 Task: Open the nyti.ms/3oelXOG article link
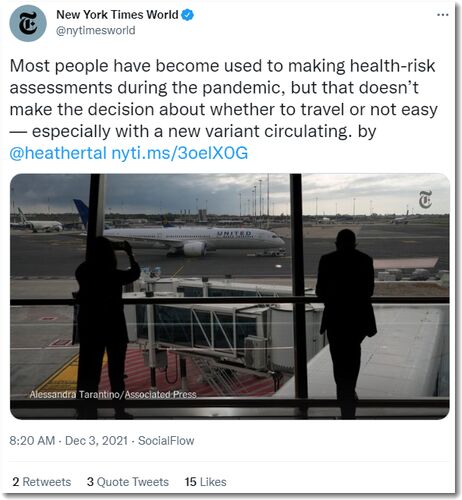click(x=180, y=153)
